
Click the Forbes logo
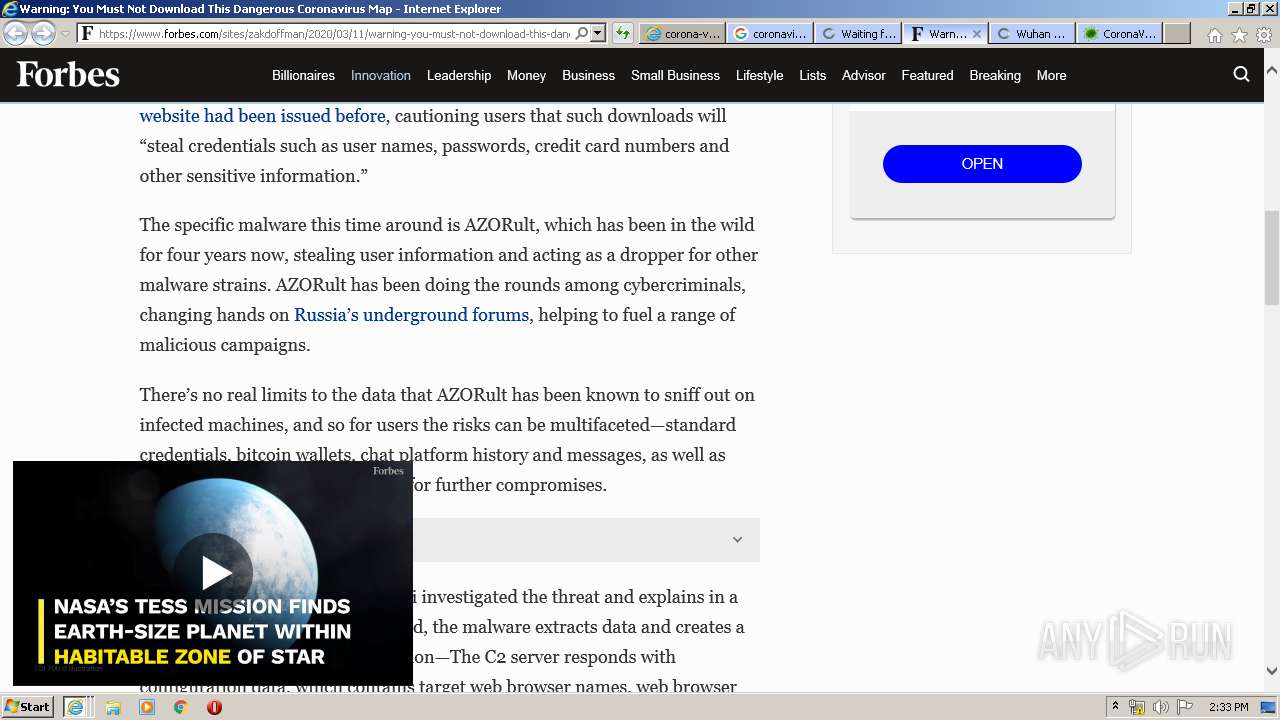click(68, 75)
